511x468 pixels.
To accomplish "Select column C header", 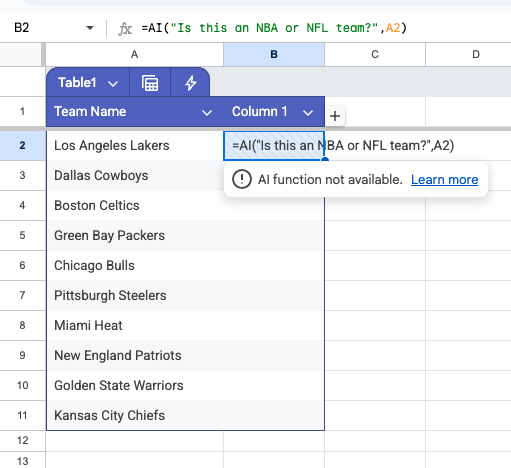I will pyautogui.click(x=375, y=54).
